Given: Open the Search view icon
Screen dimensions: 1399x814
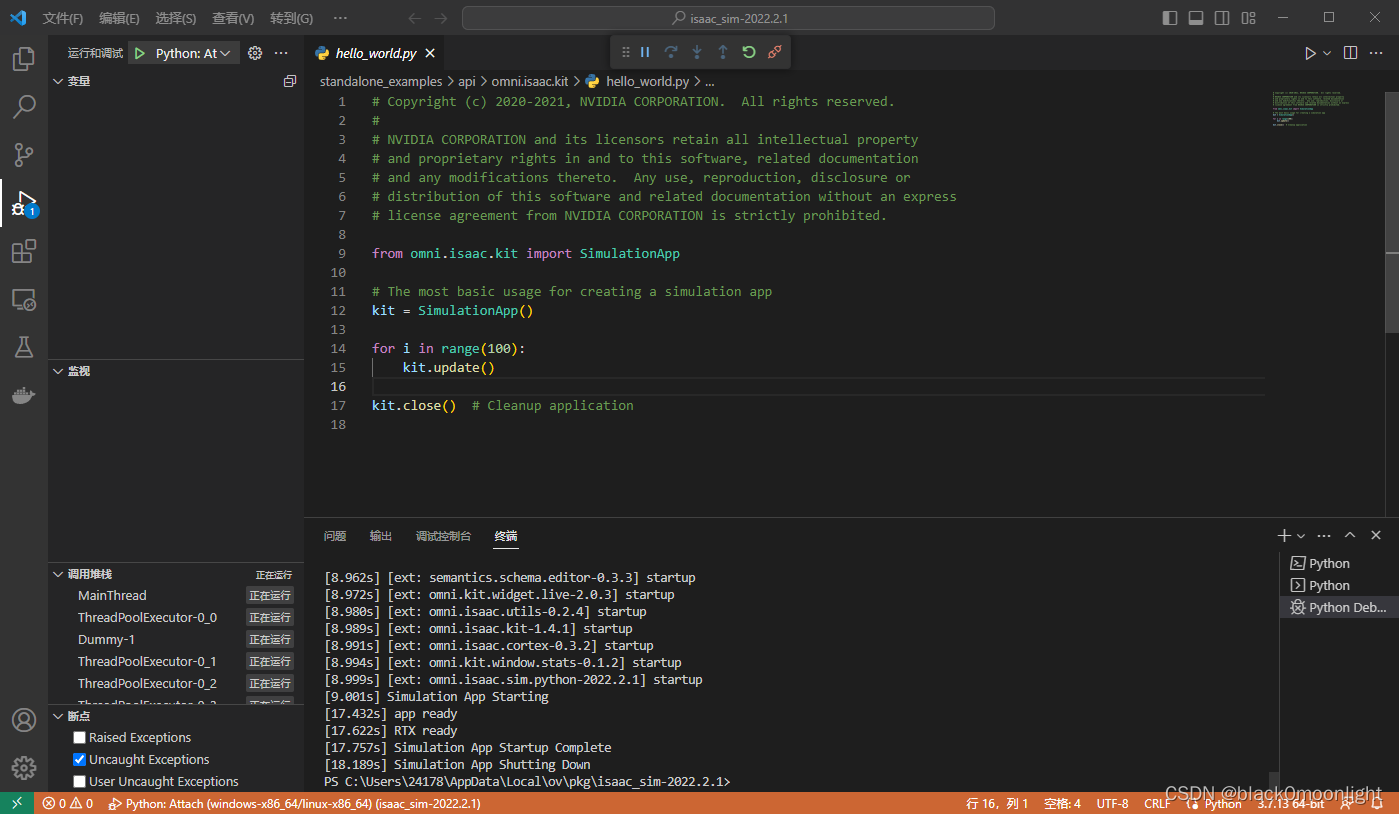Looking at the screenshot, I should [23, 107].
